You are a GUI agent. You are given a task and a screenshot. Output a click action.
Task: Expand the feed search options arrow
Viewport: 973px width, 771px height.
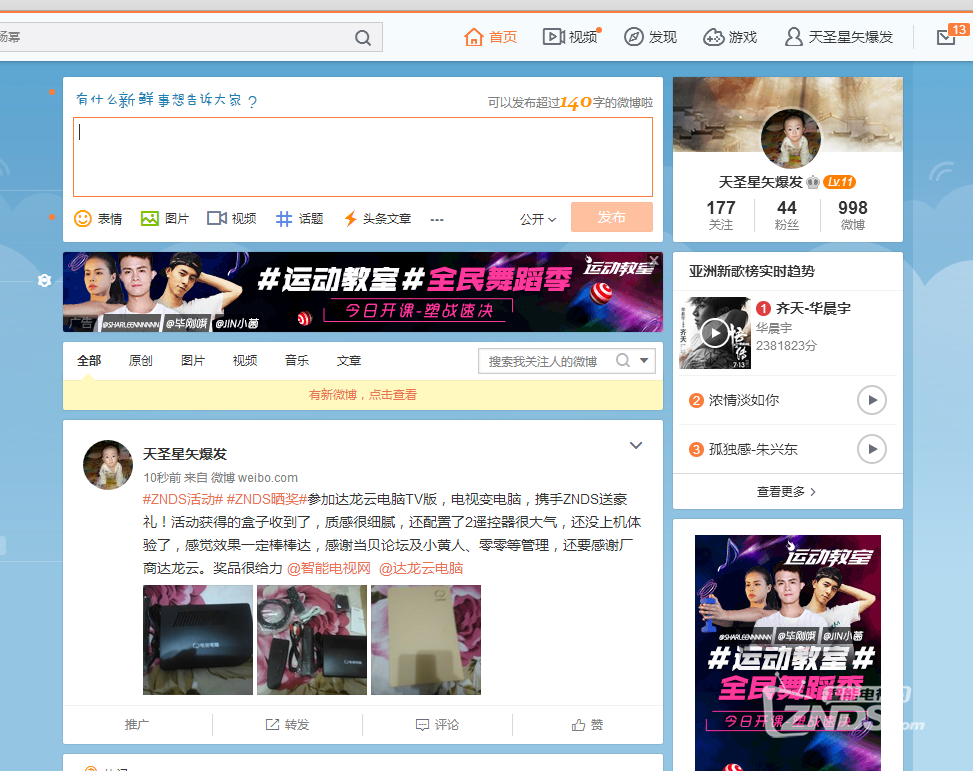[644, 361]
